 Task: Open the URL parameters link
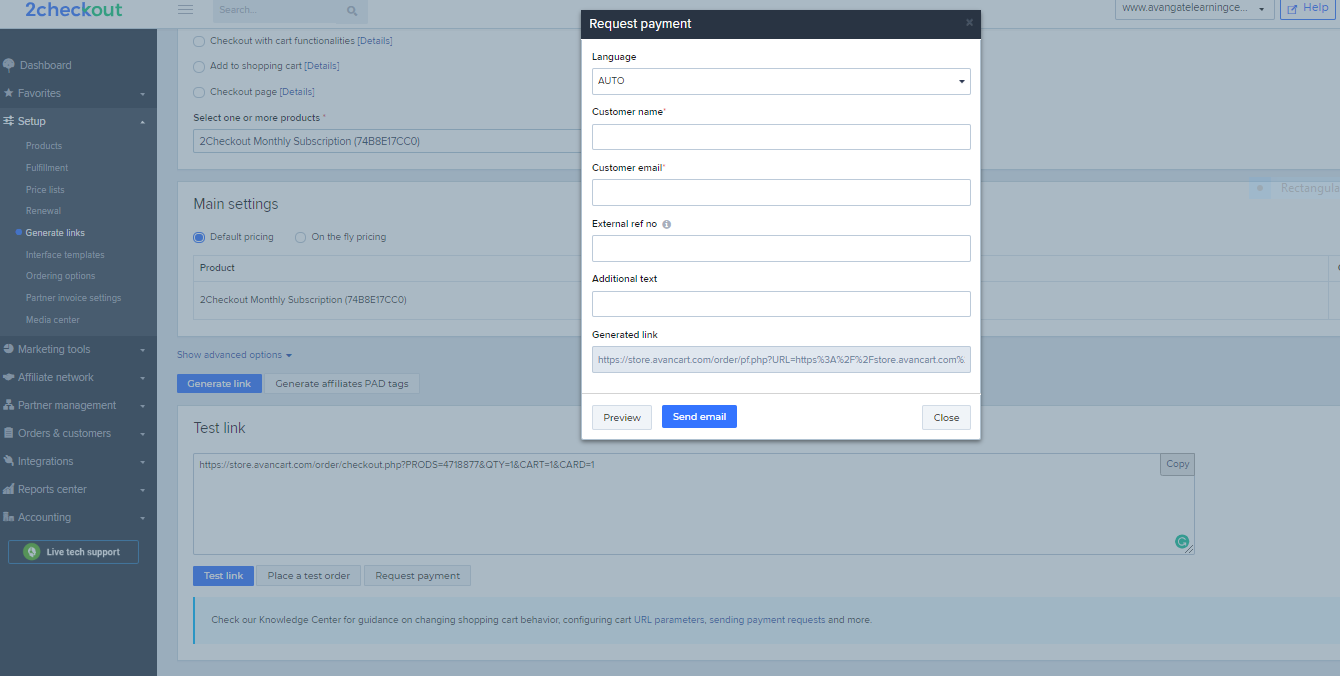click(669, 620)
